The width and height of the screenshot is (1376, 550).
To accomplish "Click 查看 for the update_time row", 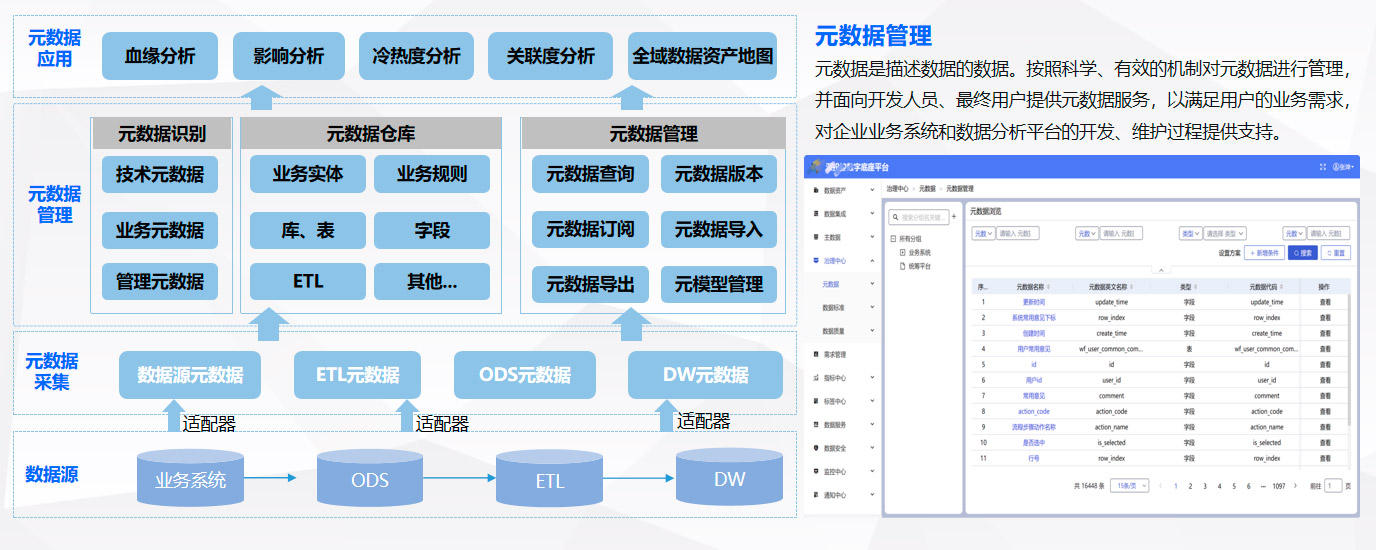I will click(1325, 302).
